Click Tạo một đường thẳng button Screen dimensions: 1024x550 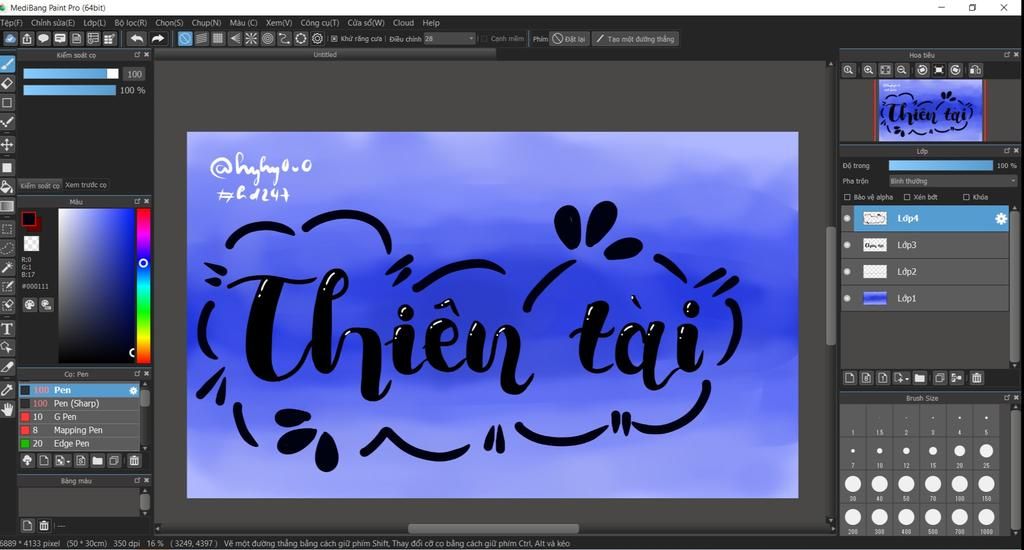[635, 39]
